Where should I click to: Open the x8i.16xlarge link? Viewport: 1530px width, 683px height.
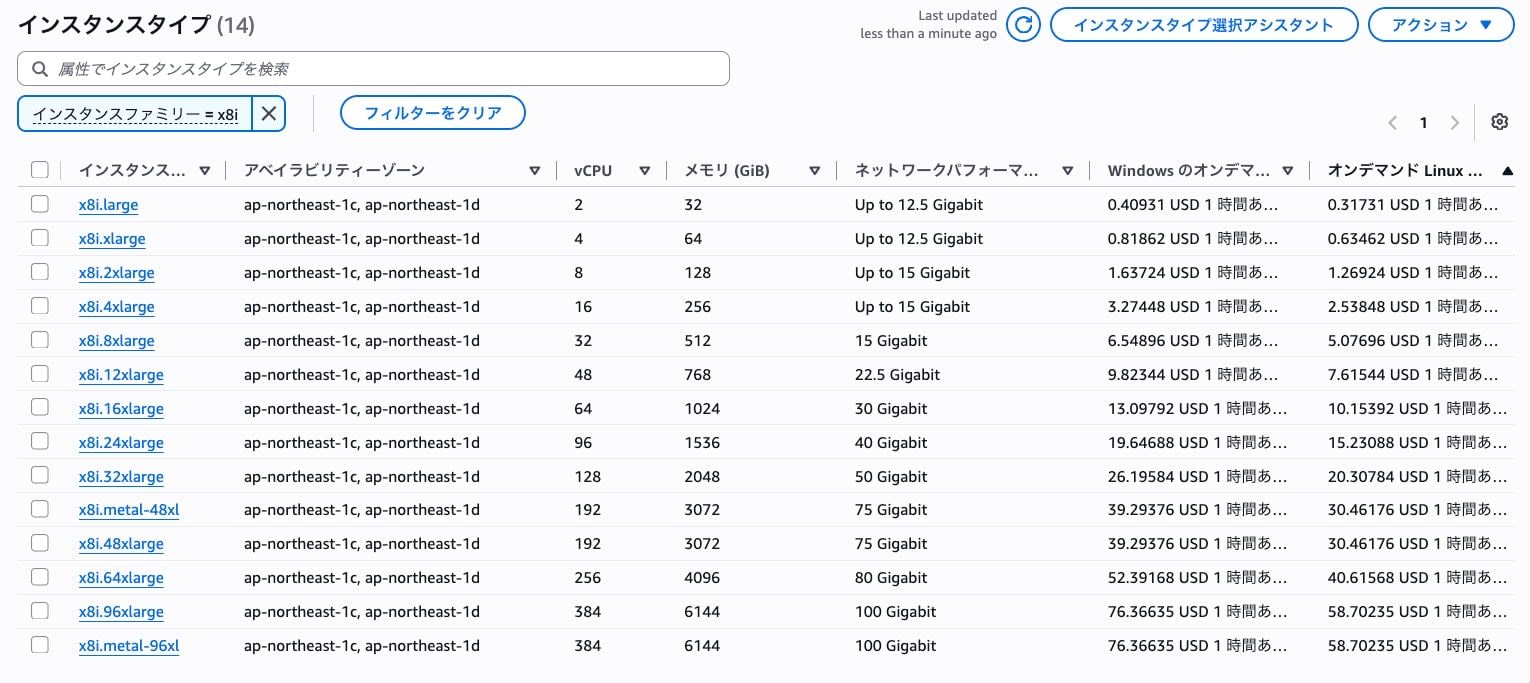pyautogui.click(x=121, y=409)
